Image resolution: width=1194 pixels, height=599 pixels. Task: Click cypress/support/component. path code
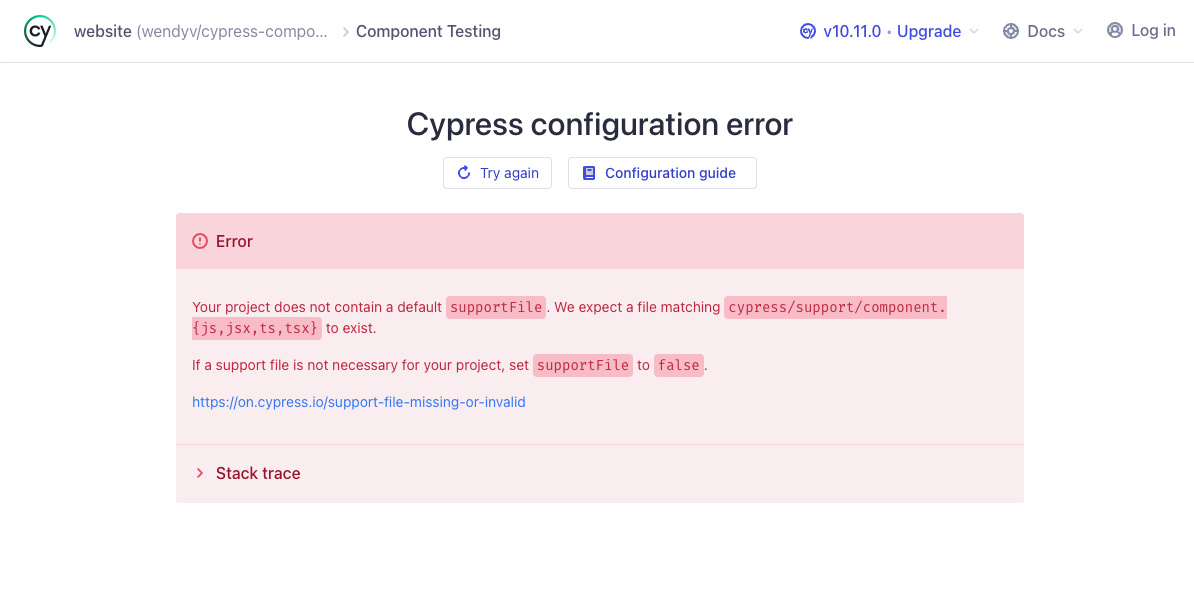[835, 307]
